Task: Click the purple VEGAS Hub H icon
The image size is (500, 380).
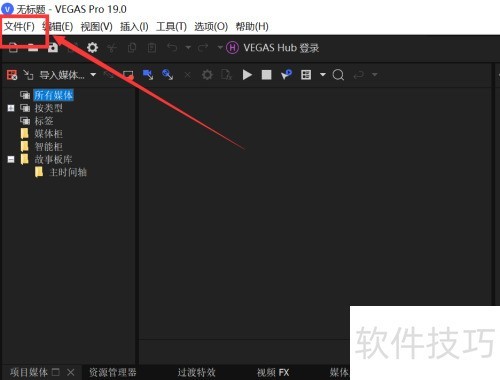Action: pos(232,48)
